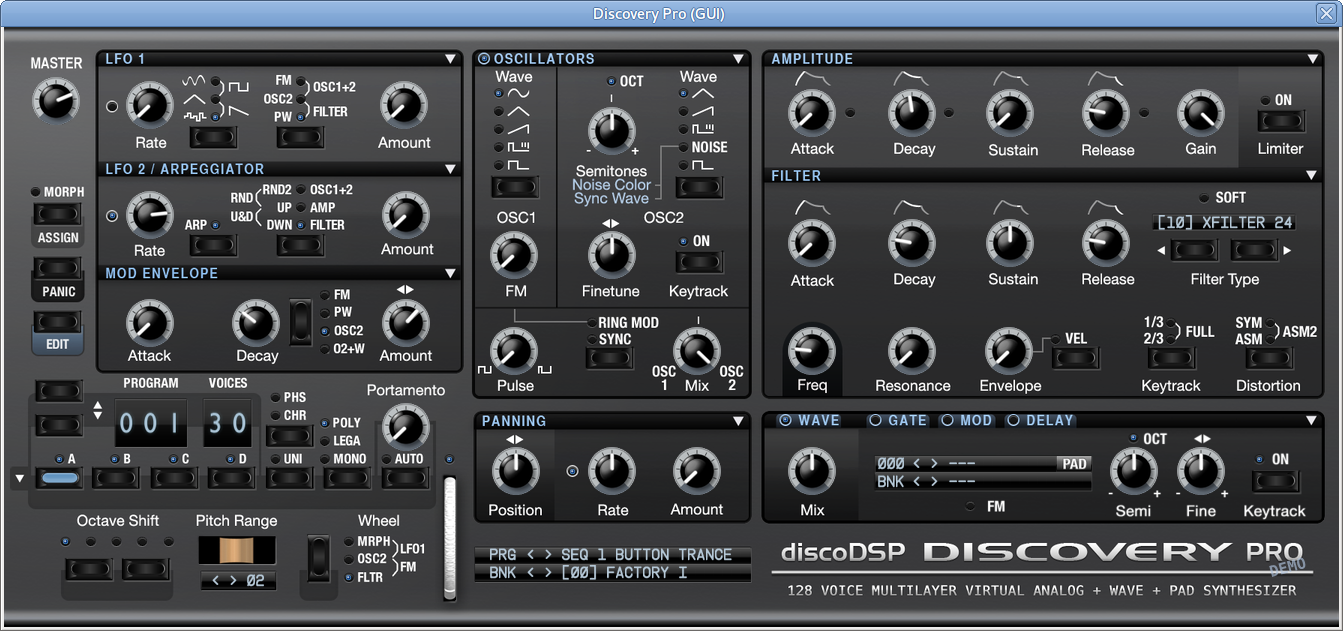Select the sawtooth waveform for OSC1
Viewport: 1343px width, 631px height.
pos(519,129)
